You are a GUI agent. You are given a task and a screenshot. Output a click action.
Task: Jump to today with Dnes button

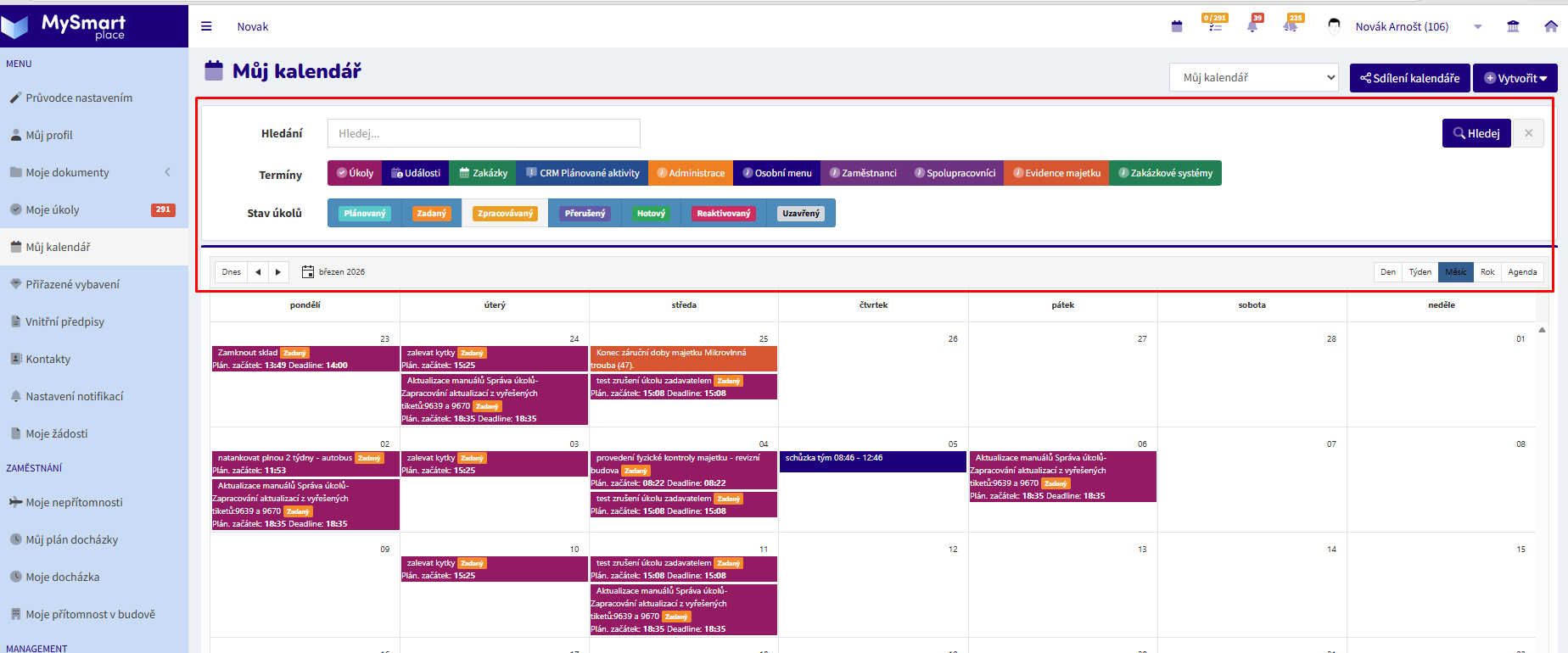click(x=232, y=272)
